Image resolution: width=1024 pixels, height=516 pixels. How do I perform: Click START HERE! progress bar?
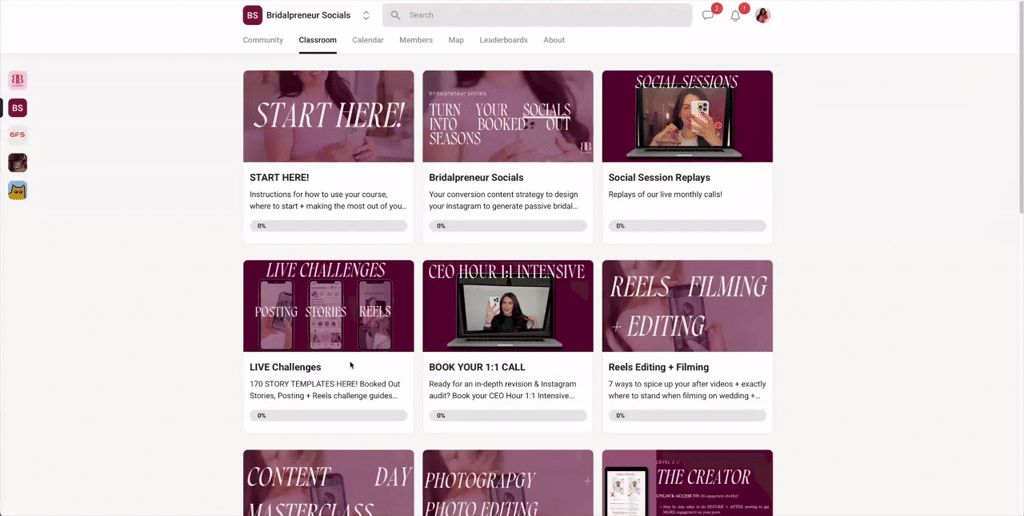[x=328, y=226]
